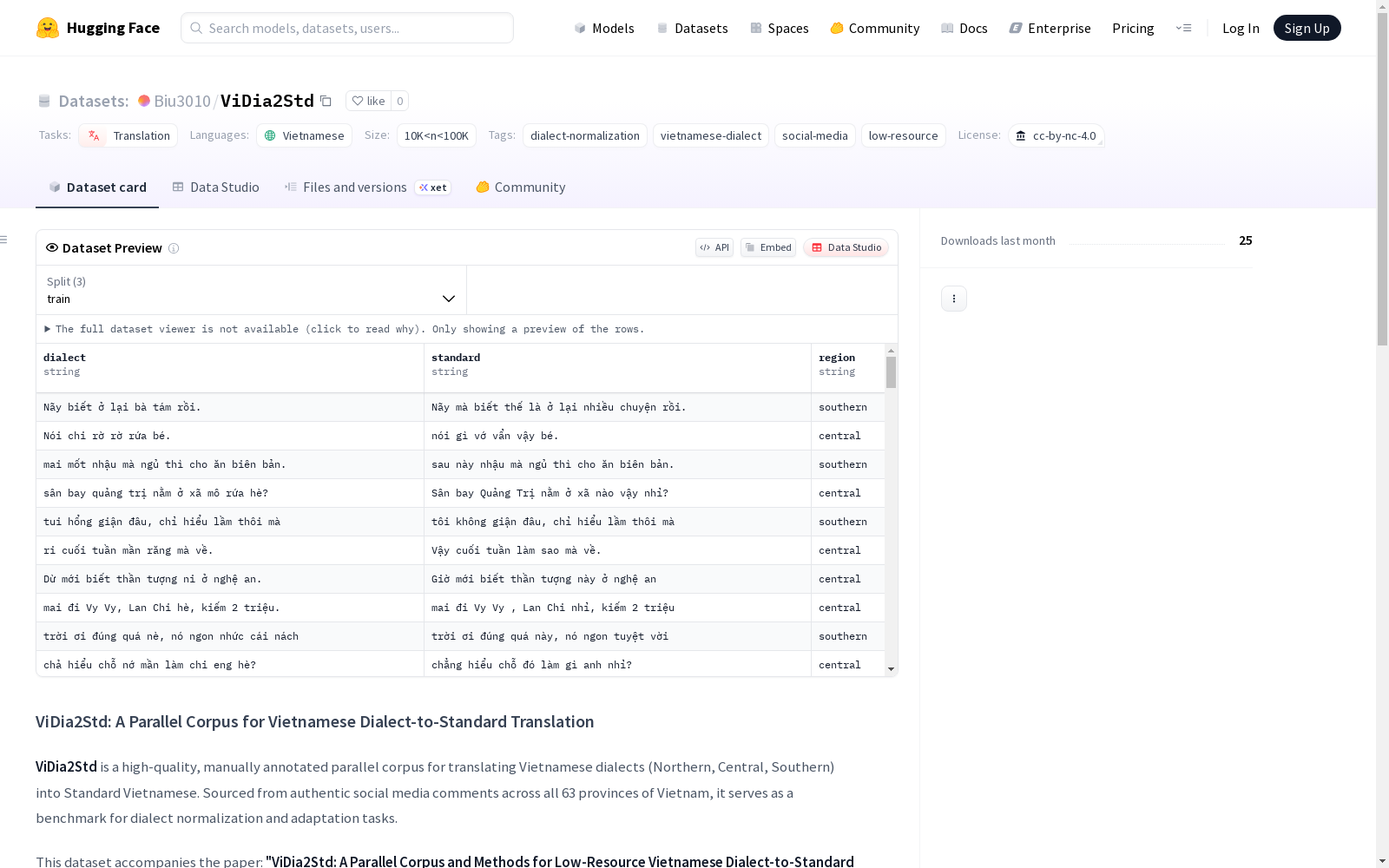1389x868 pixels.
Task: Click the Translation task tag
Action: (128, 135)
